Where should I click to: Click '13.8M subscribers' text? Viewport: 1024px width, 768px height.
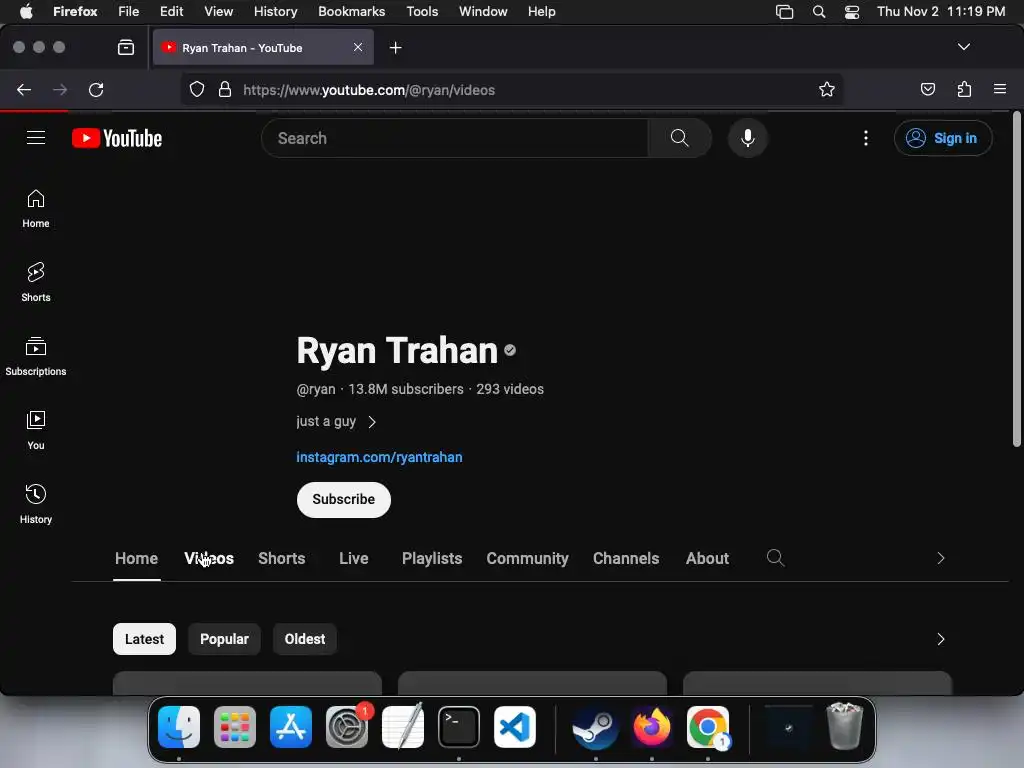pyautogui.click(x=406, y=389)
